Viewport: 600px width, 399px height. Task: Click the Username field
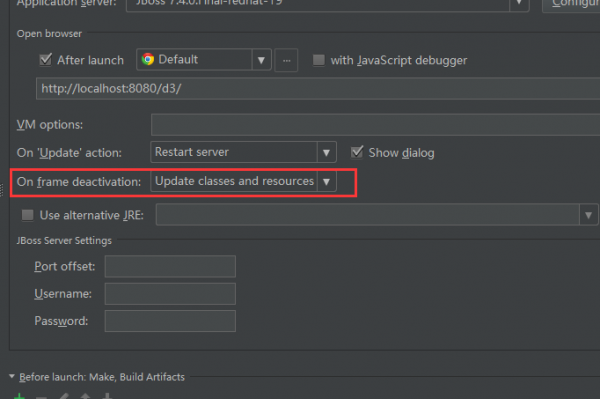click(x=170, y=294)
